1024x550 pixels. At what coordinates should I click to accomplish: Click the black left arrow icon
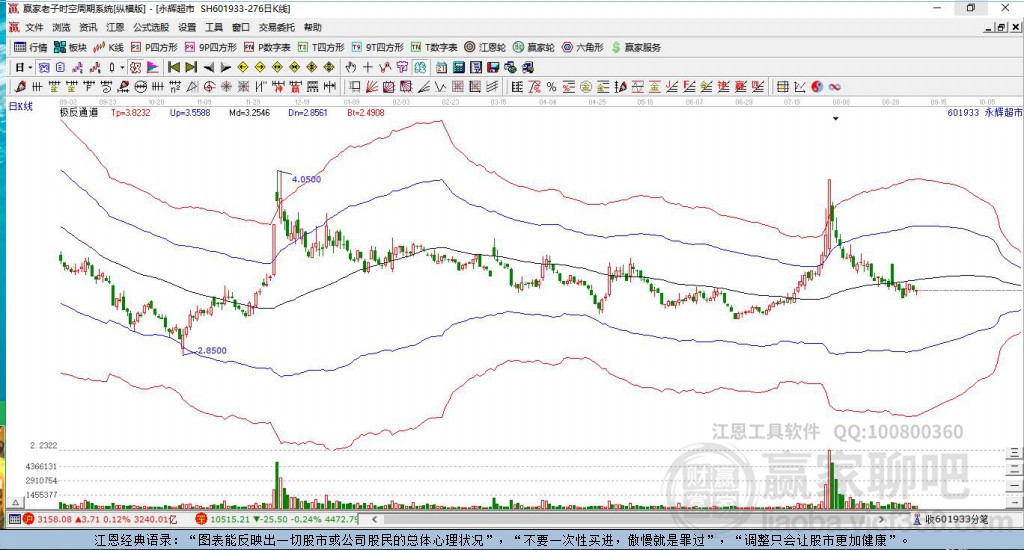click(208, 67)
